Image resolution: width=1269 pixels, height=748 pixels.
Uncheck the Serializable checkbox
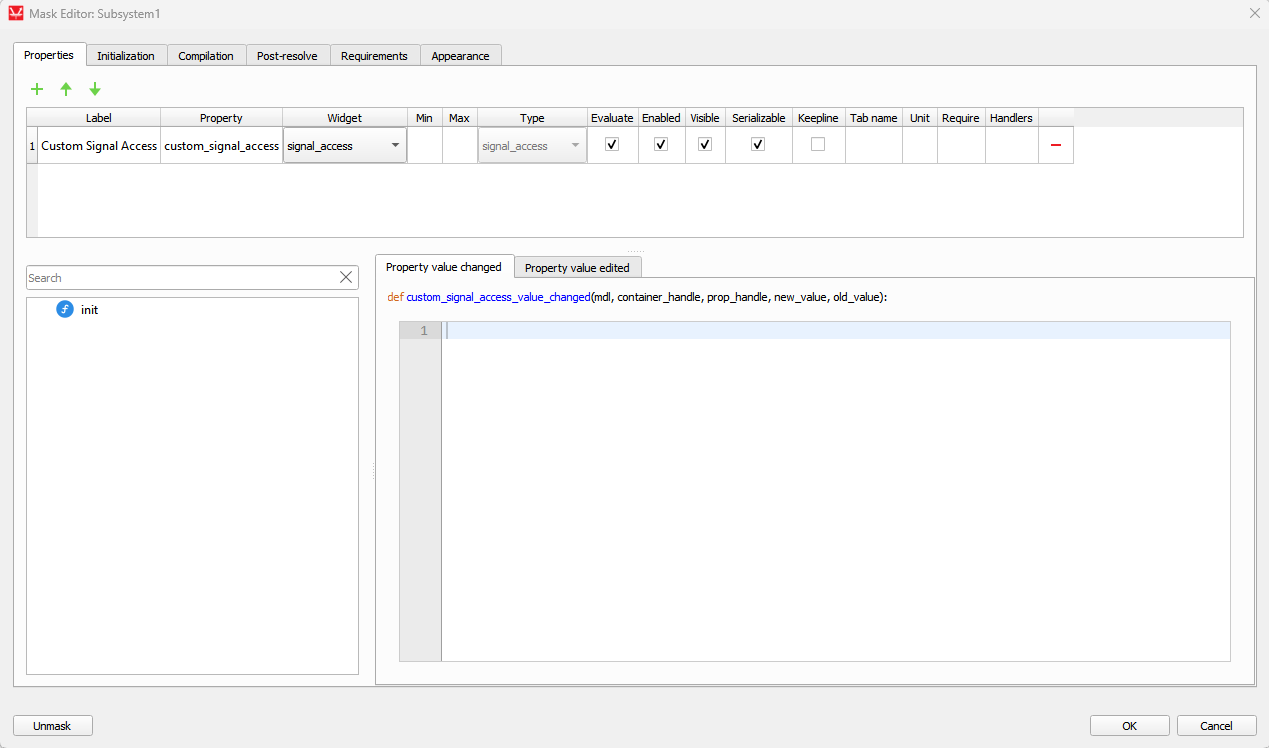tap(758, 144)
